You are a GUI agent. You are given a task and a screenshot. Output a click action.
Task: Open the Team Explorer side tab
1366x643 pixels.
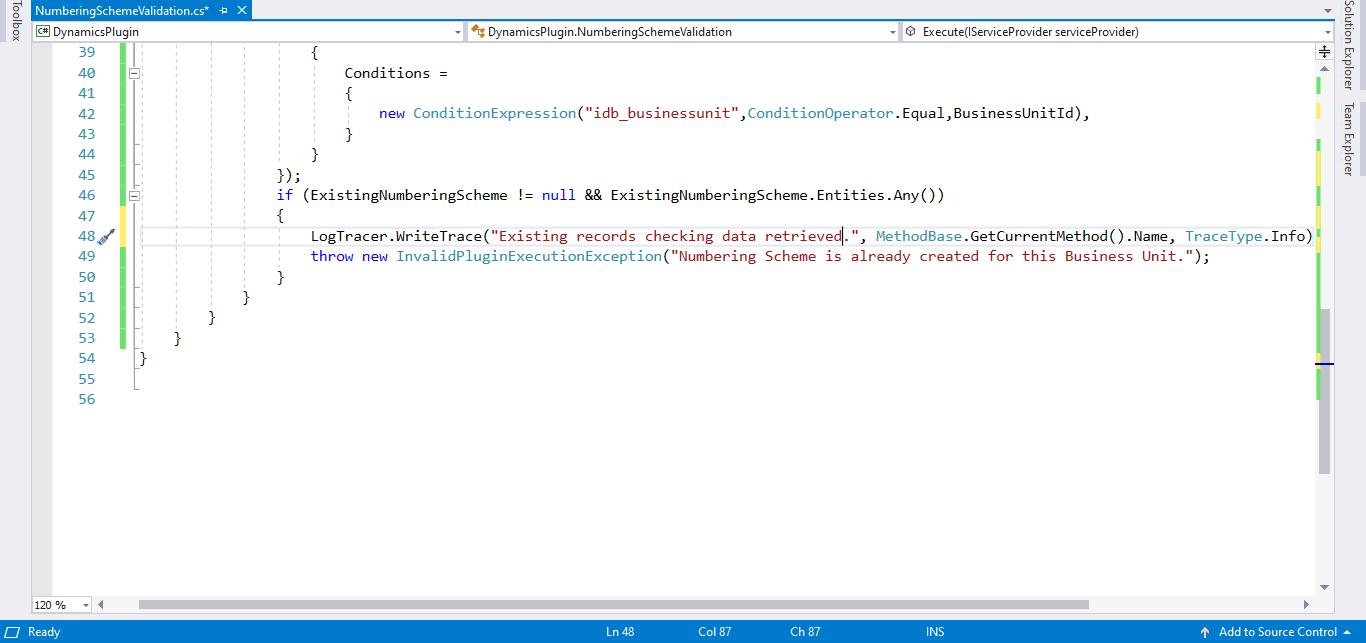tap(1349, 139)
